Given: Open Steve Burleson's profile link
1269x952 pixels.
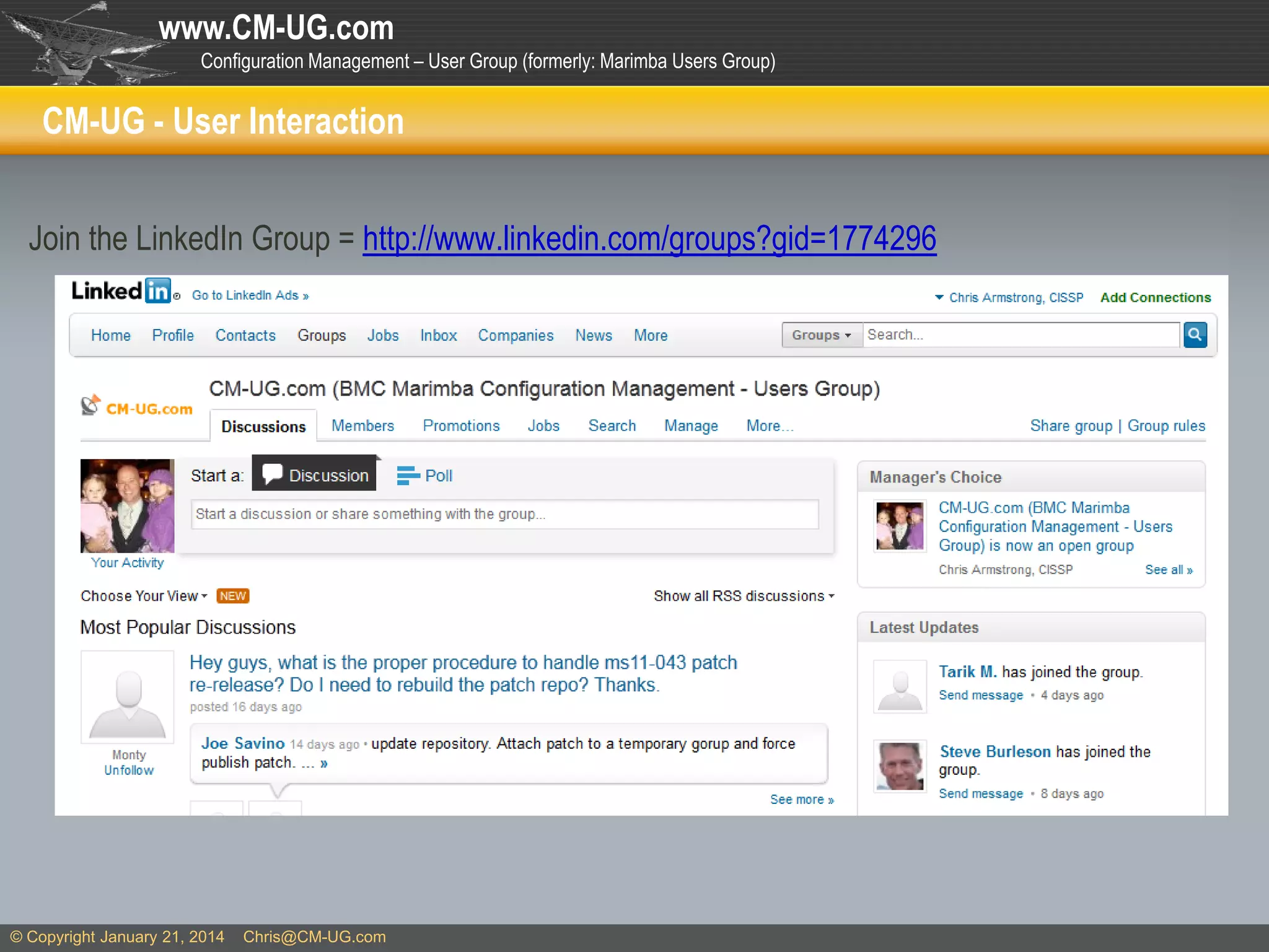Looking at the screenshot, I should 995,752.
